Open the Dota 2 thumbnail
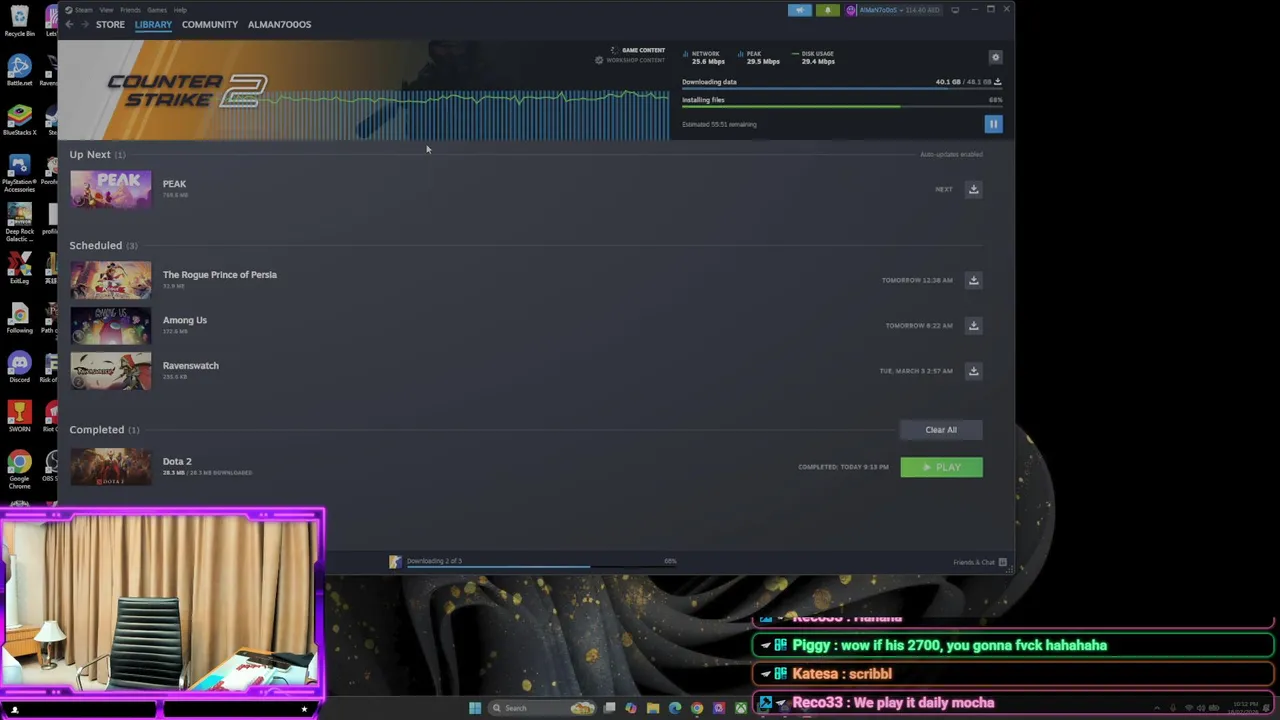This screenshot has width=1280, height=720. coord(111,467)
